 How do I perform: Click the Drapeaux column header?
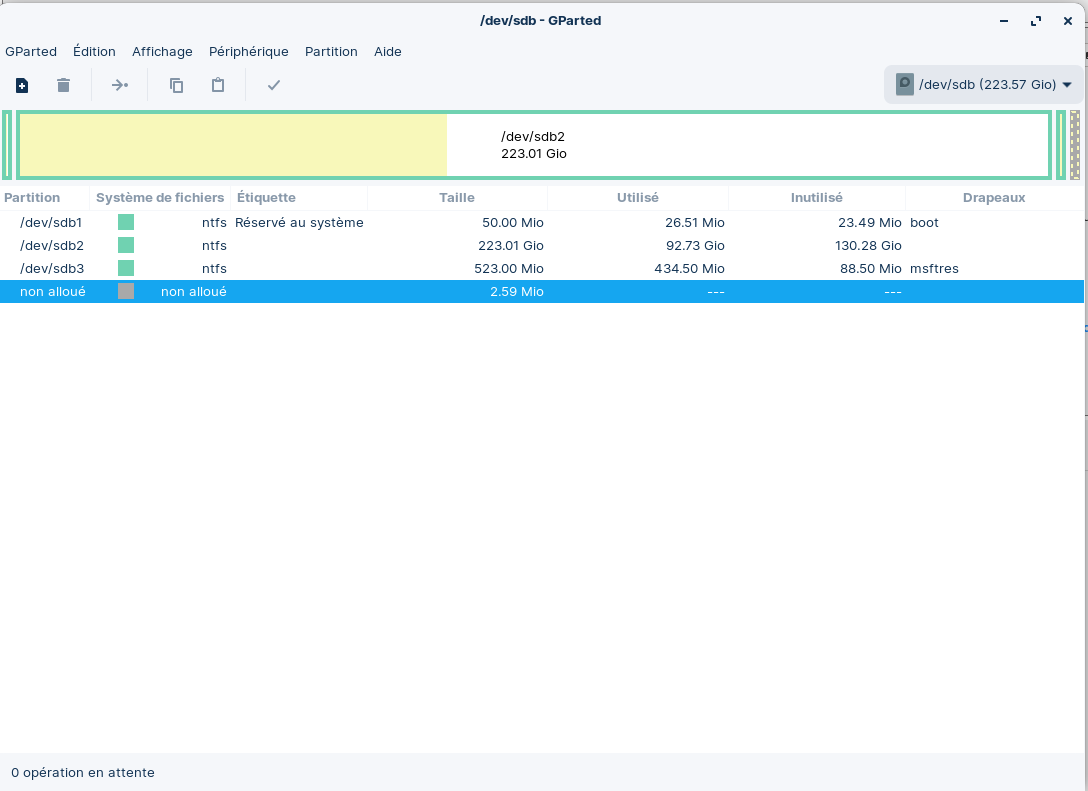point(993,197)
